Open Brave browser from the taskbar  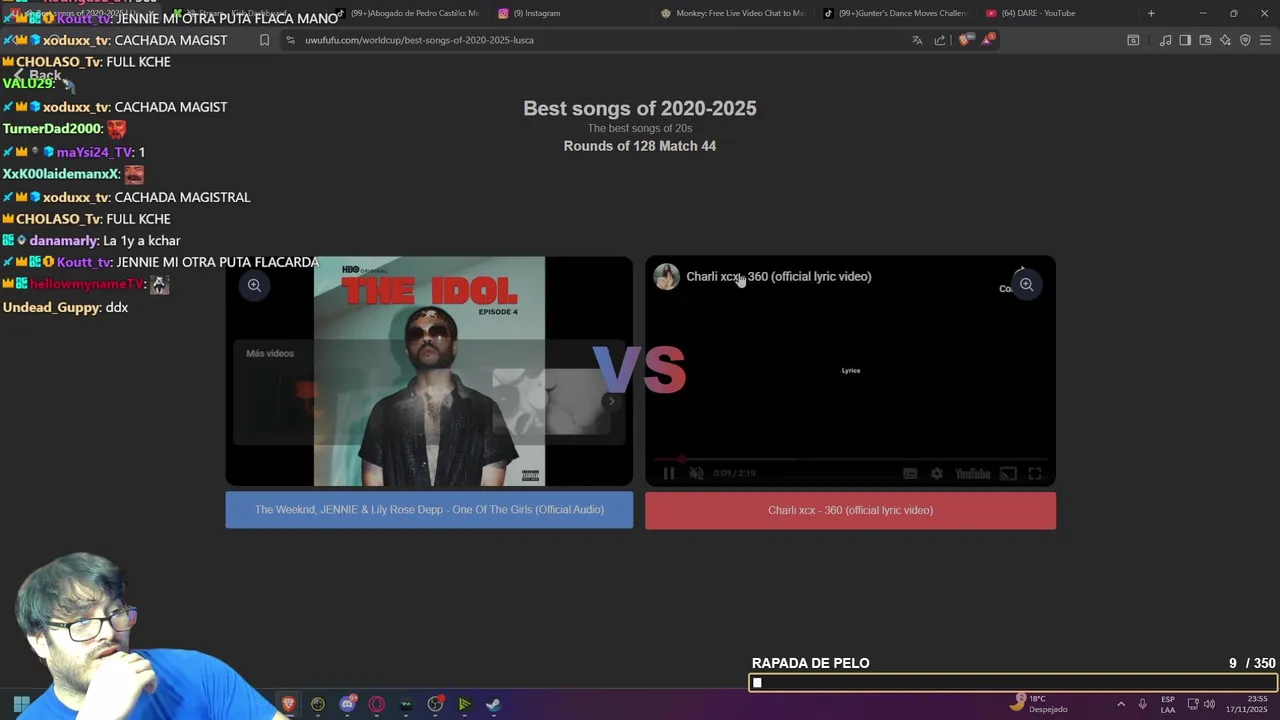289,704
